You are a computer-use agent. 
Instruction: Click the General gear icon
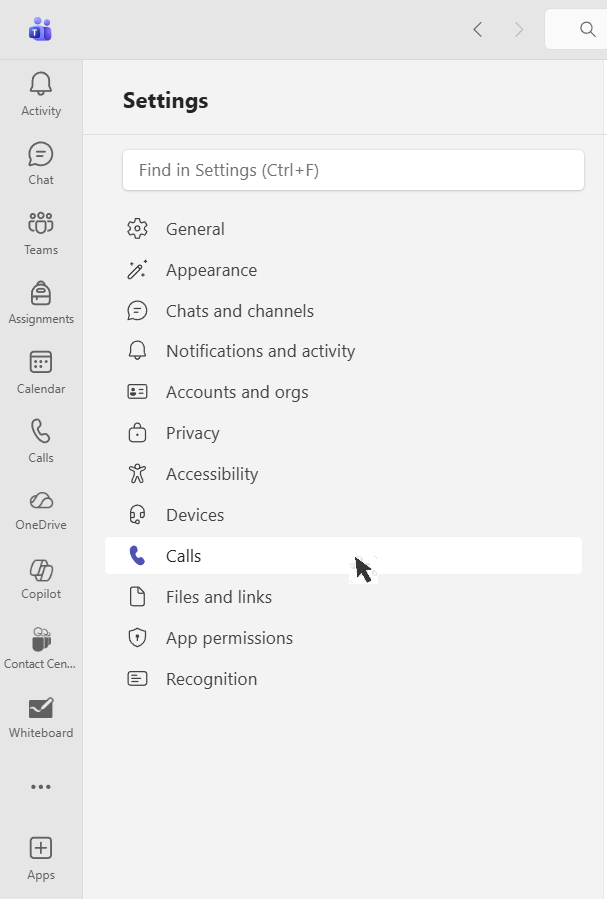pos(137,229)
